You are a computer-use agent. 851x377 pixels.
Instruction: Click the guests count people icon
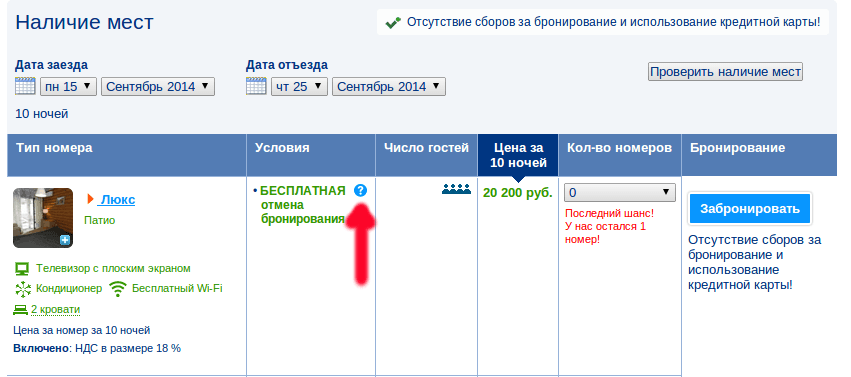pyautogui.click(x=456, y=189)
